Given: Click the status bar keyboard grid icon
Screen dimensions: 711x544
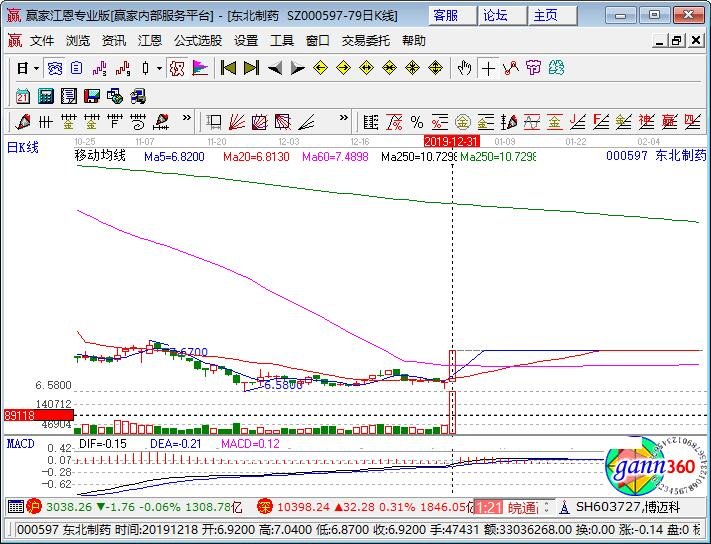Looking at the screenshot, I should pyautogui.click(x=15, y=507).
